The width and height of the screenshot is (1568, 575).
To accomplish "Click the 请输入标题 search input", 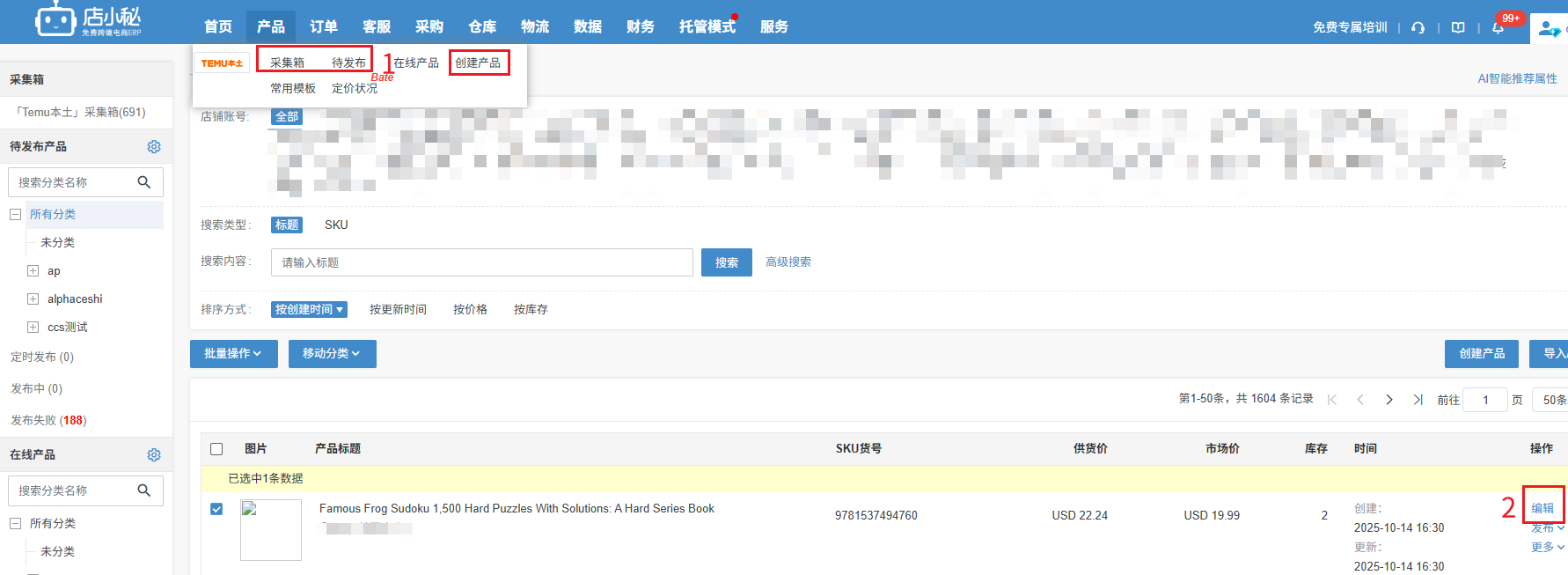I will [x=481, y=262].
